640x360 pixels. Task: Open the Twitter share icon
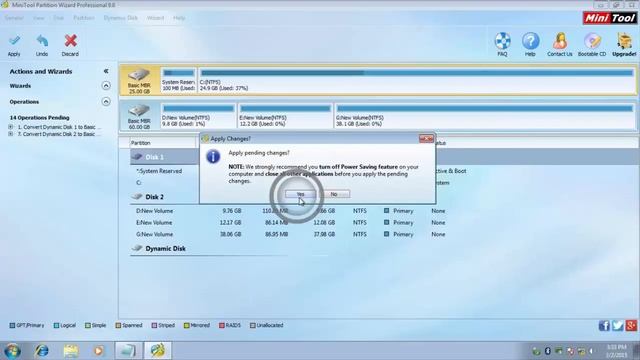coord(618,325)
